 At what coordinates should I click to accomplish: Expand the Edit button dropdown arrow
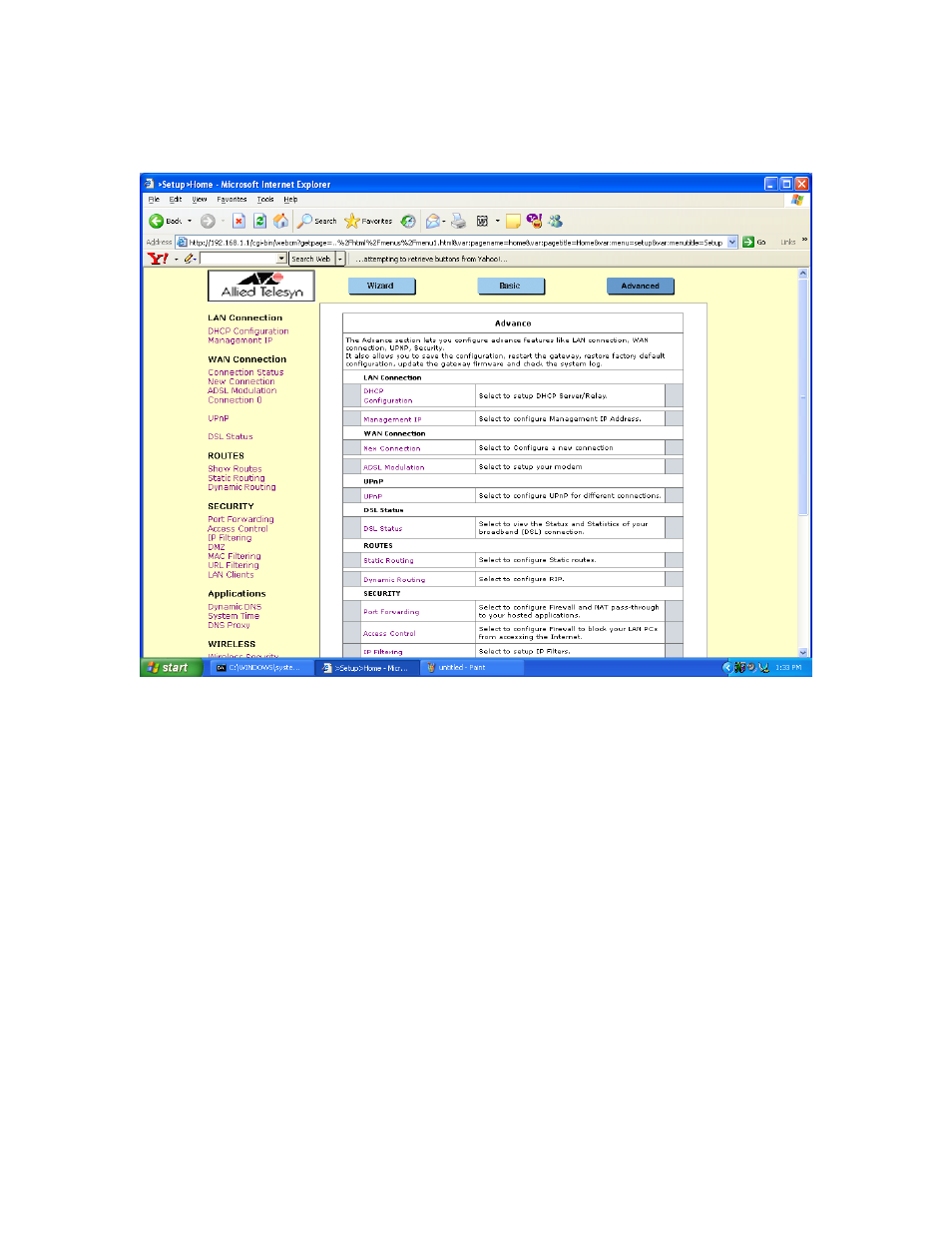point(497,221)
